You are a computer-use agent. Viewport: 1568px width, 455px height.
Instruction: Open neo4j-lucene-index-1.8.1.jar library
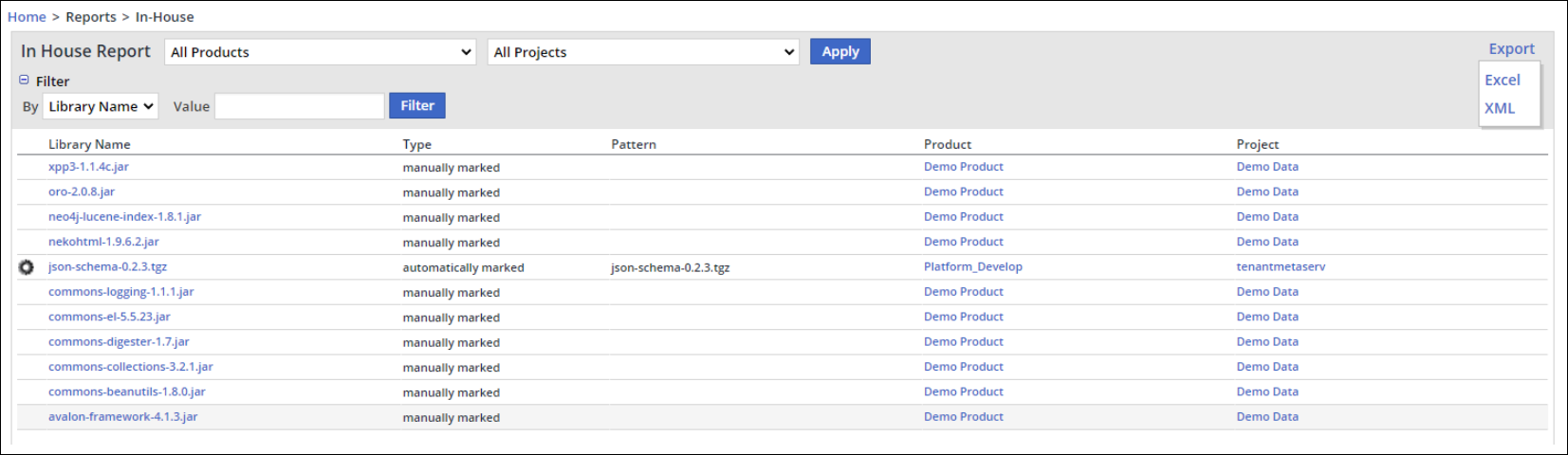click(124, 217)
